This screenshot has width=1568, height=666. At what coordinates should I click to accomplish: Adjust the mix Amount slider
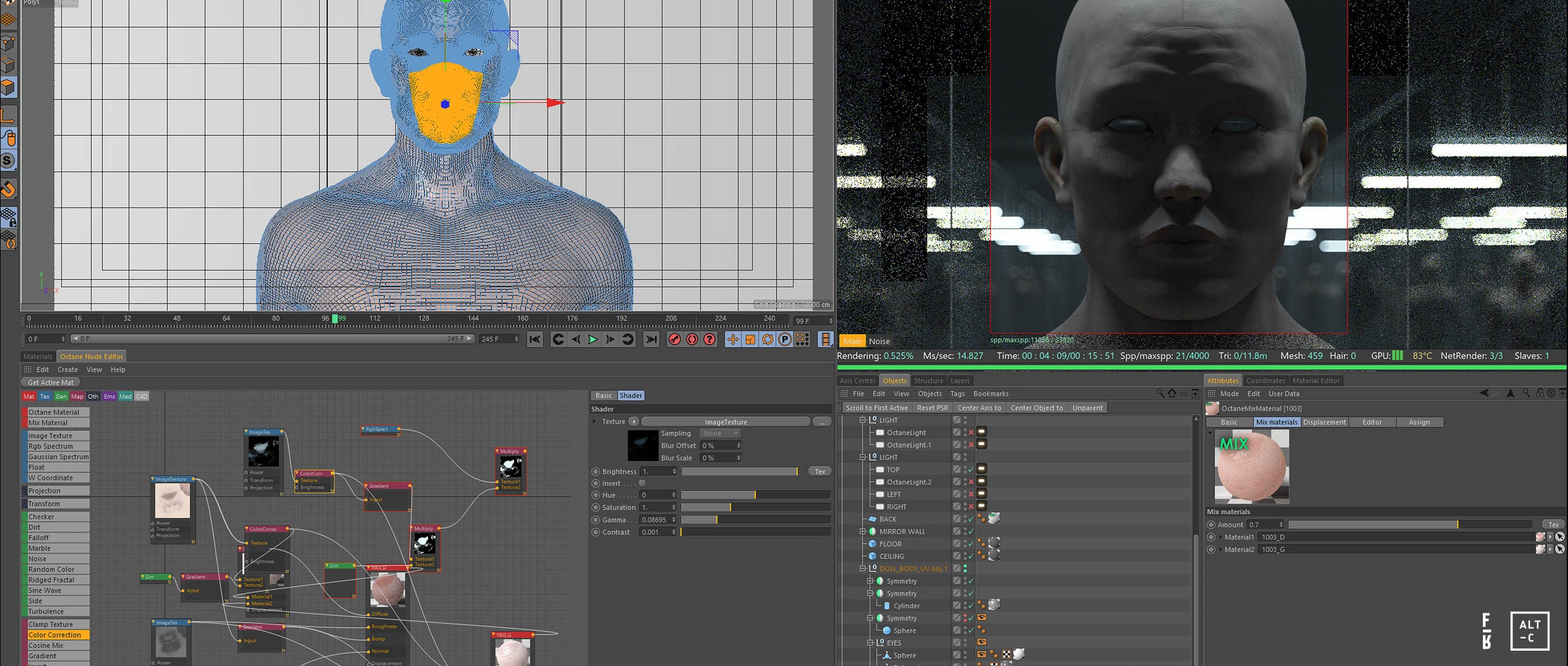coord(1410,525)
